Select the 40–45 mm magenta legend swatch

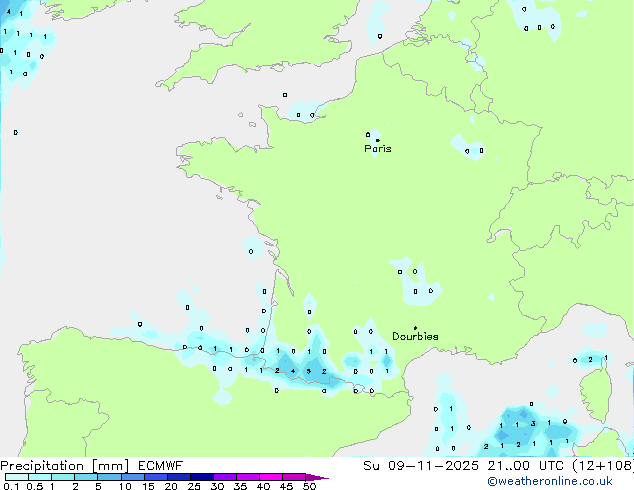tap(271, 477)
